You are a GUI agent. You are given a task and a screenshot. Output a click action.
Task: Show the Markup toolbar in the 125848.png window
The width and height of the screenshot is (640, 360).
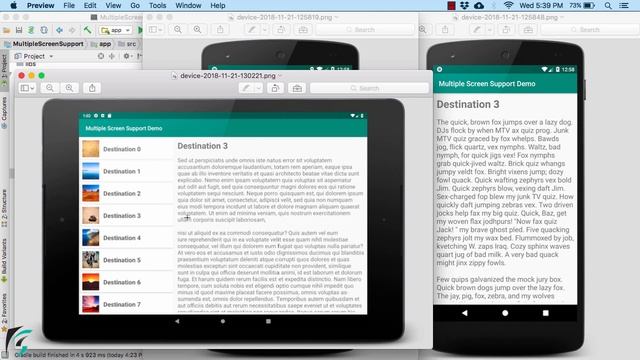point(528,30)
